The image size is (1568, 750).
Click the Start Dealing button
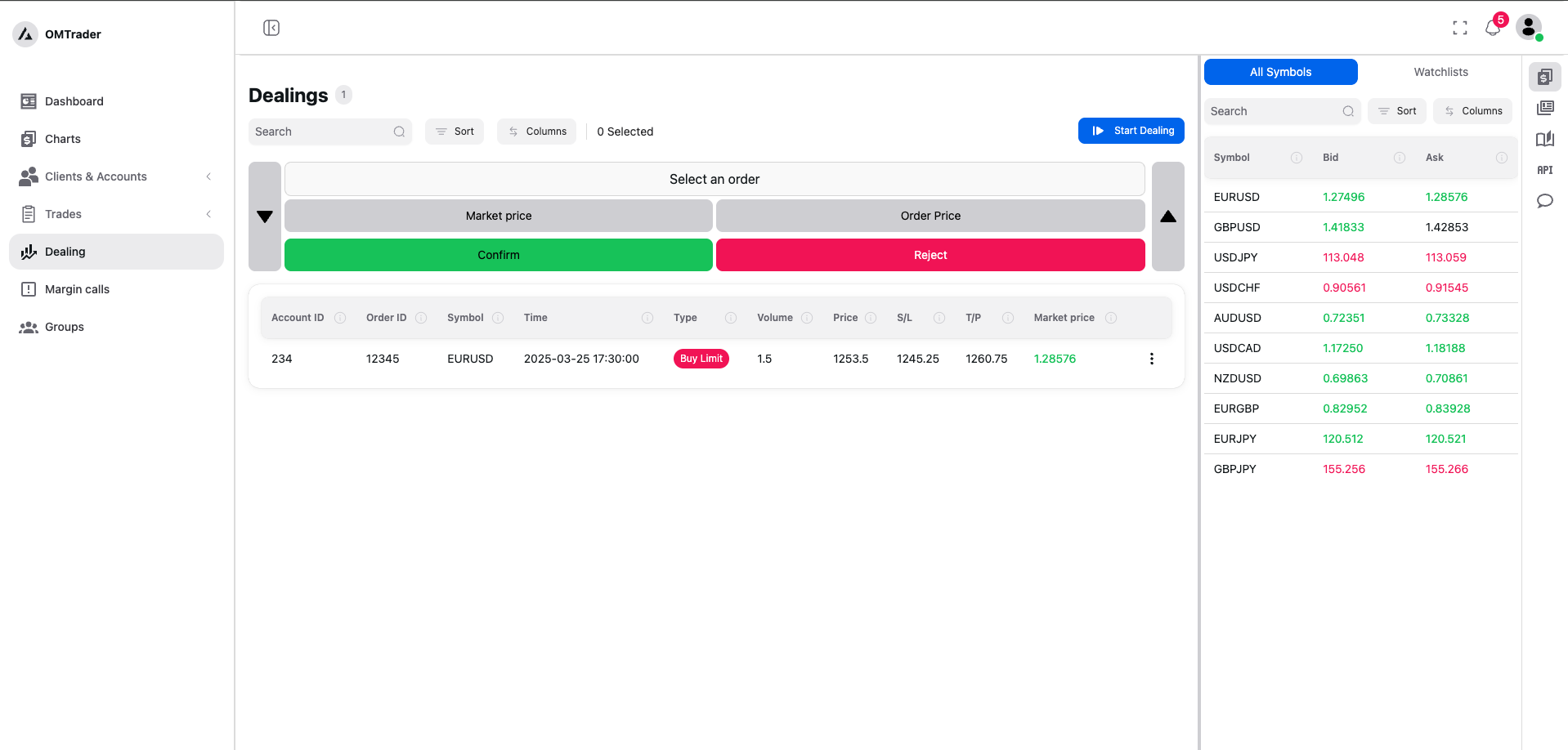click(1131, 131)
